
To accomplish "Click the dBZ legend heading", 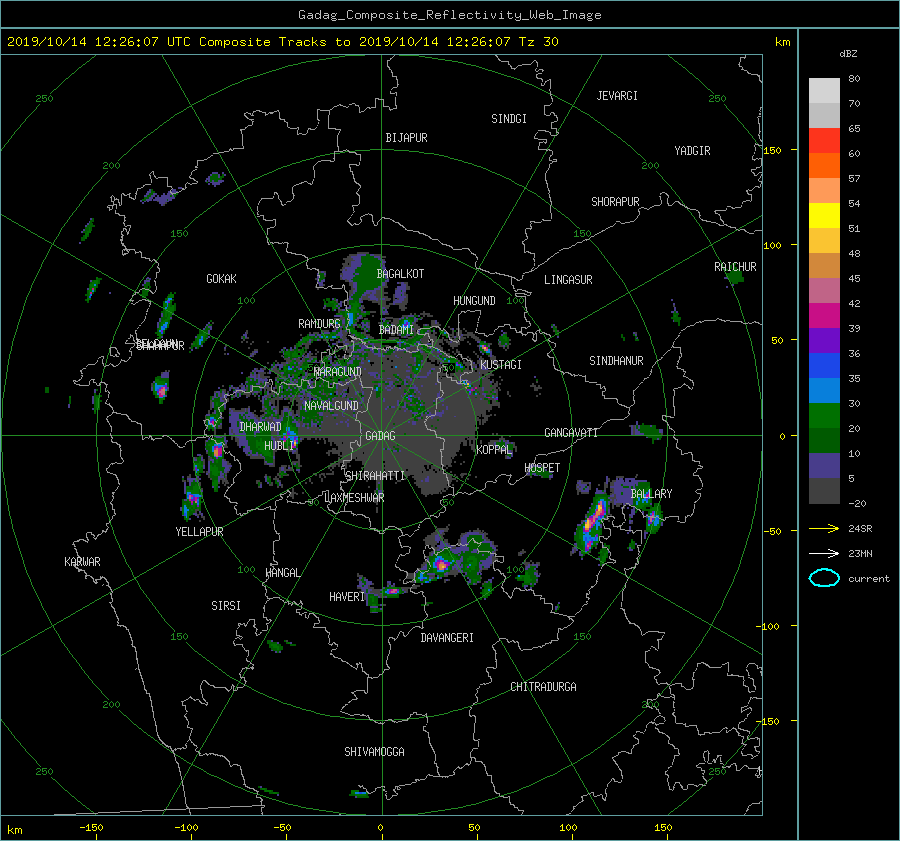I will coord(848,54).
